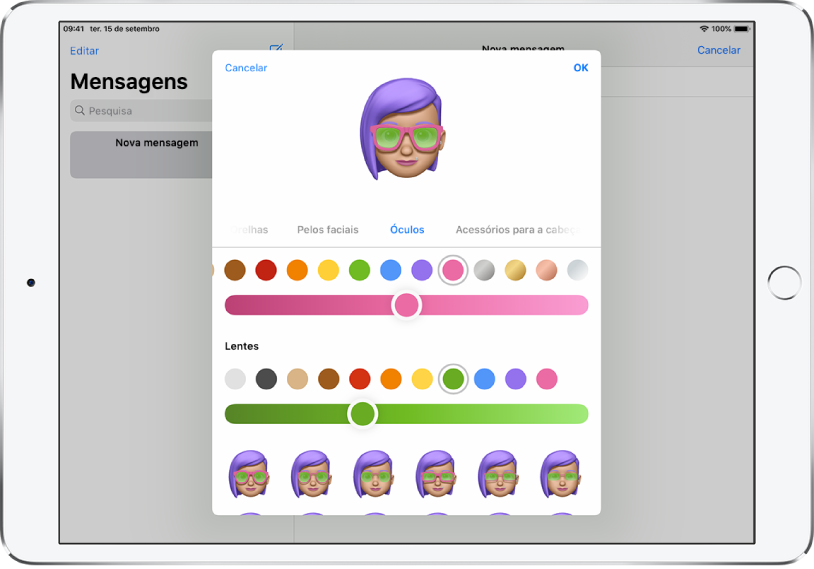
Task: Select the Nova mensagem conversation row
Action: [x=141, y=154]
